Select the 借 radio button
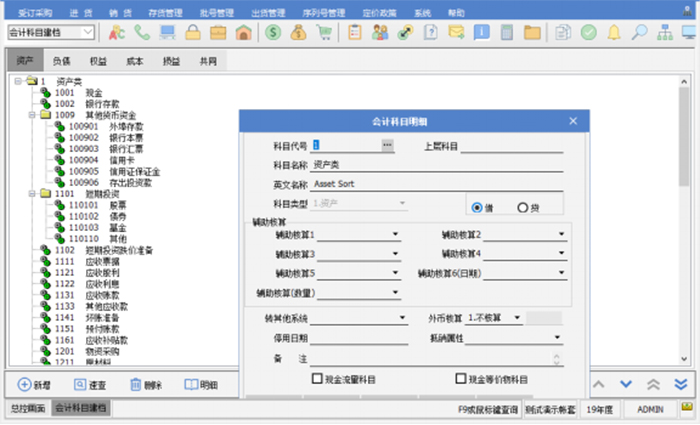Screen dimensions: 700x425 (477, 207)
